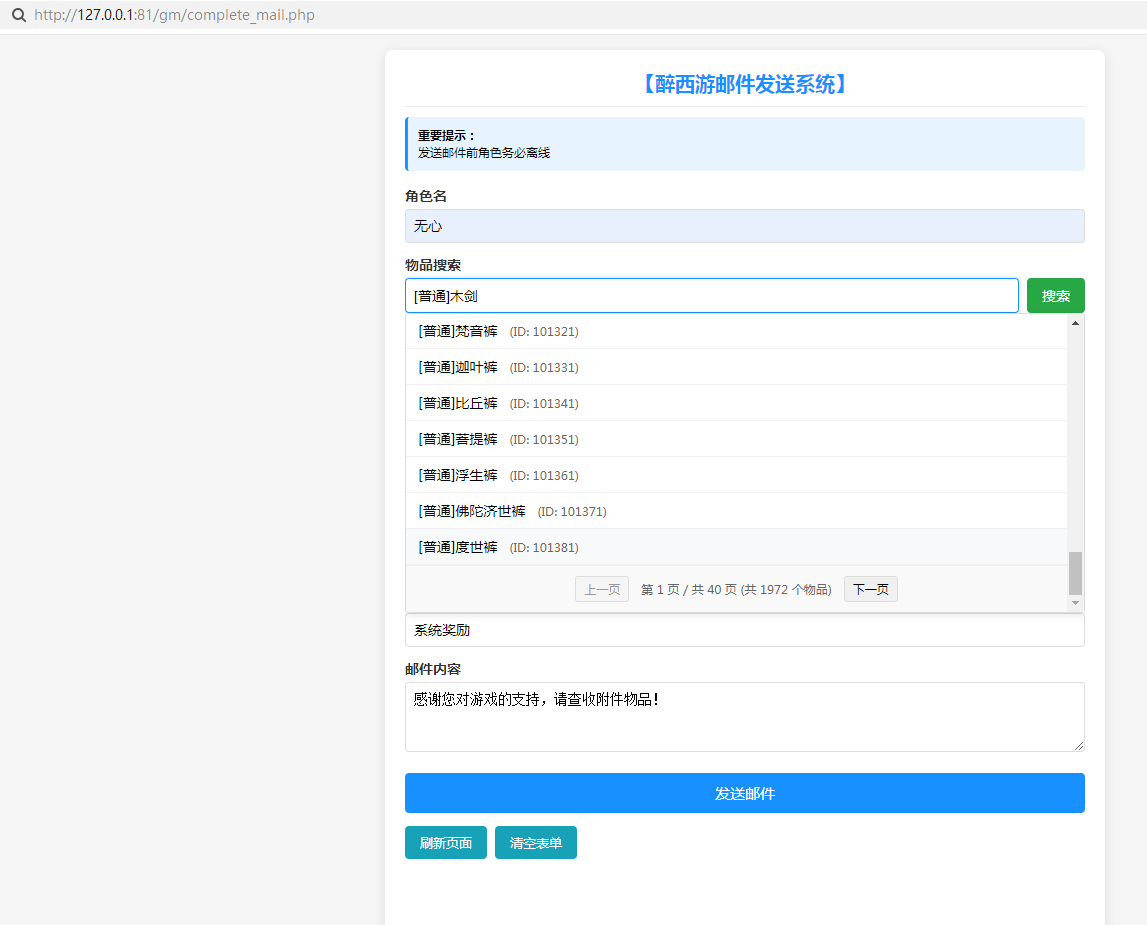Pick [普通]浮生裤 ID 101361
Screen dimensions: 1147x925
737,475
